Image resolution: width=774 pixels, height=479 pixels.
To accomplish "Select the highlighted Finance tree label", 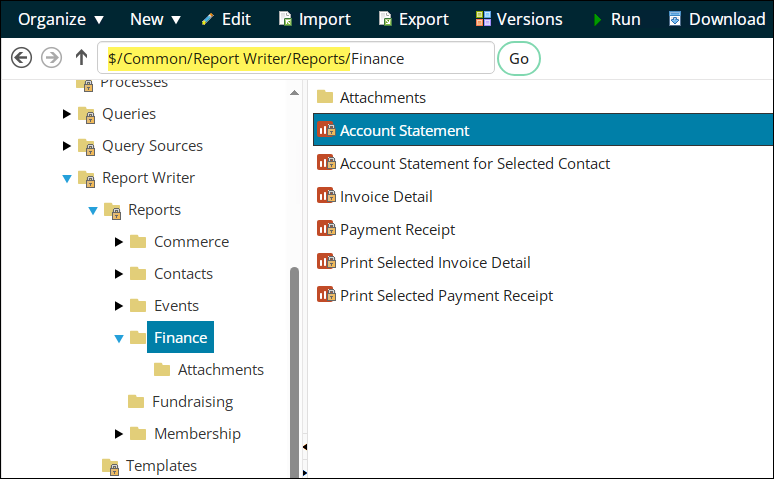I will [x=181, y=337].
